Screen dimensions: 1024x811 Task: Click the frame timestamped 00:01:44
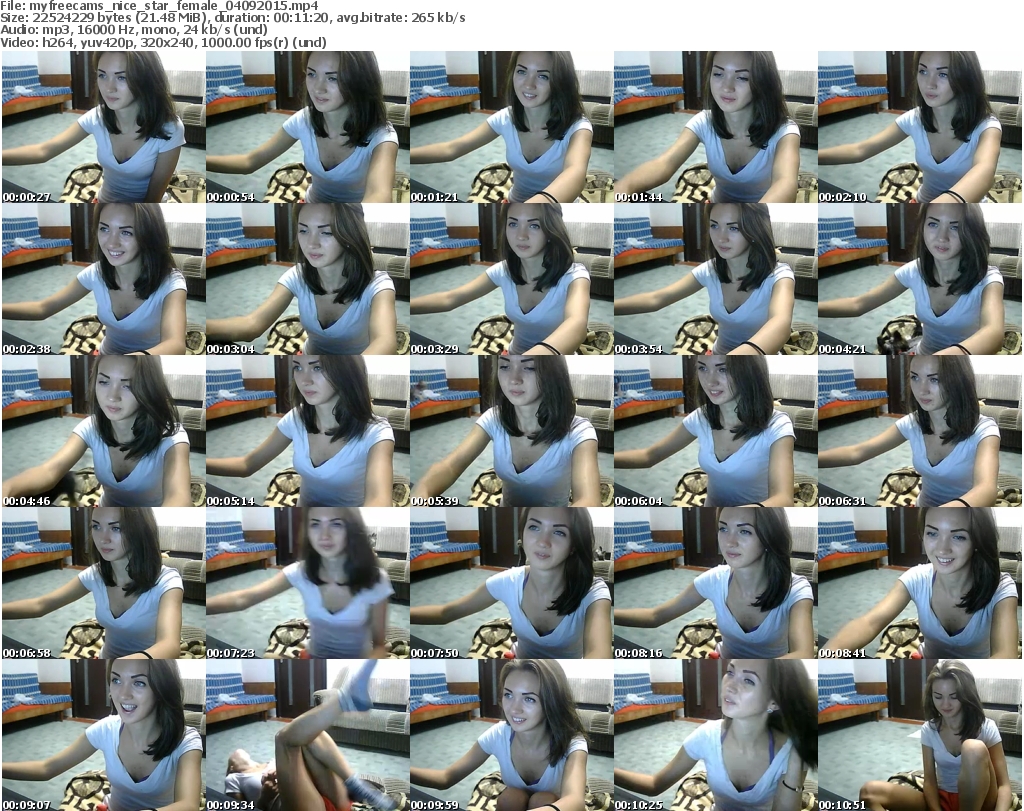[x=716, y=127]
